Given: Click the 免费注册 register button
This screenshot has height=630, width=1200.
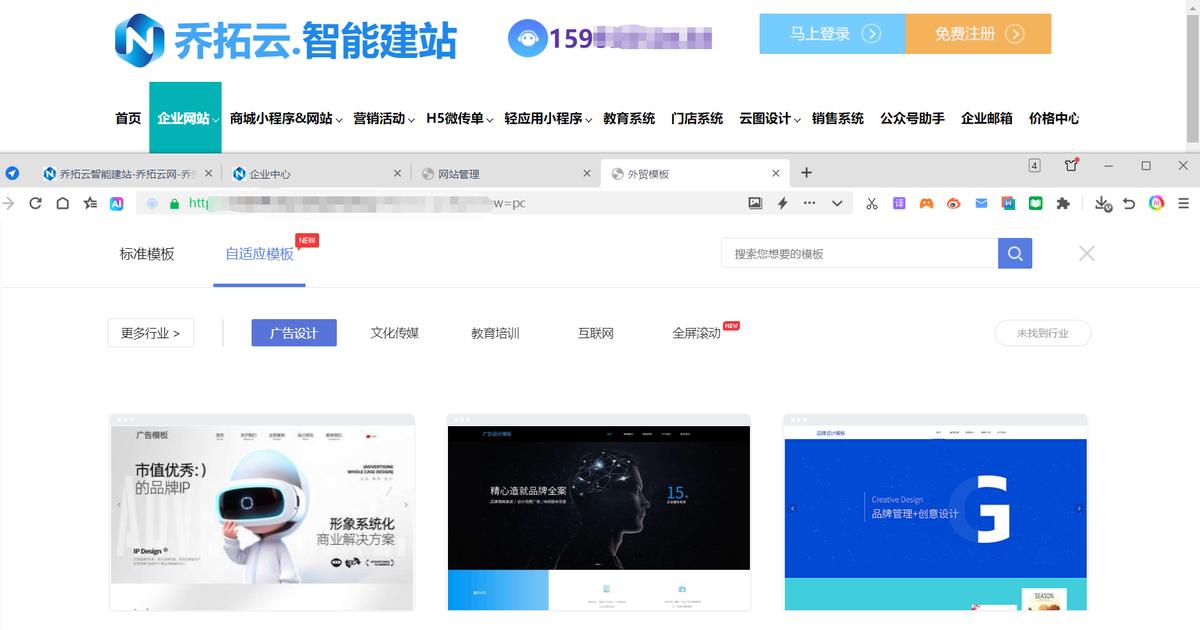Looking at the screenshot, I should 979,34.
